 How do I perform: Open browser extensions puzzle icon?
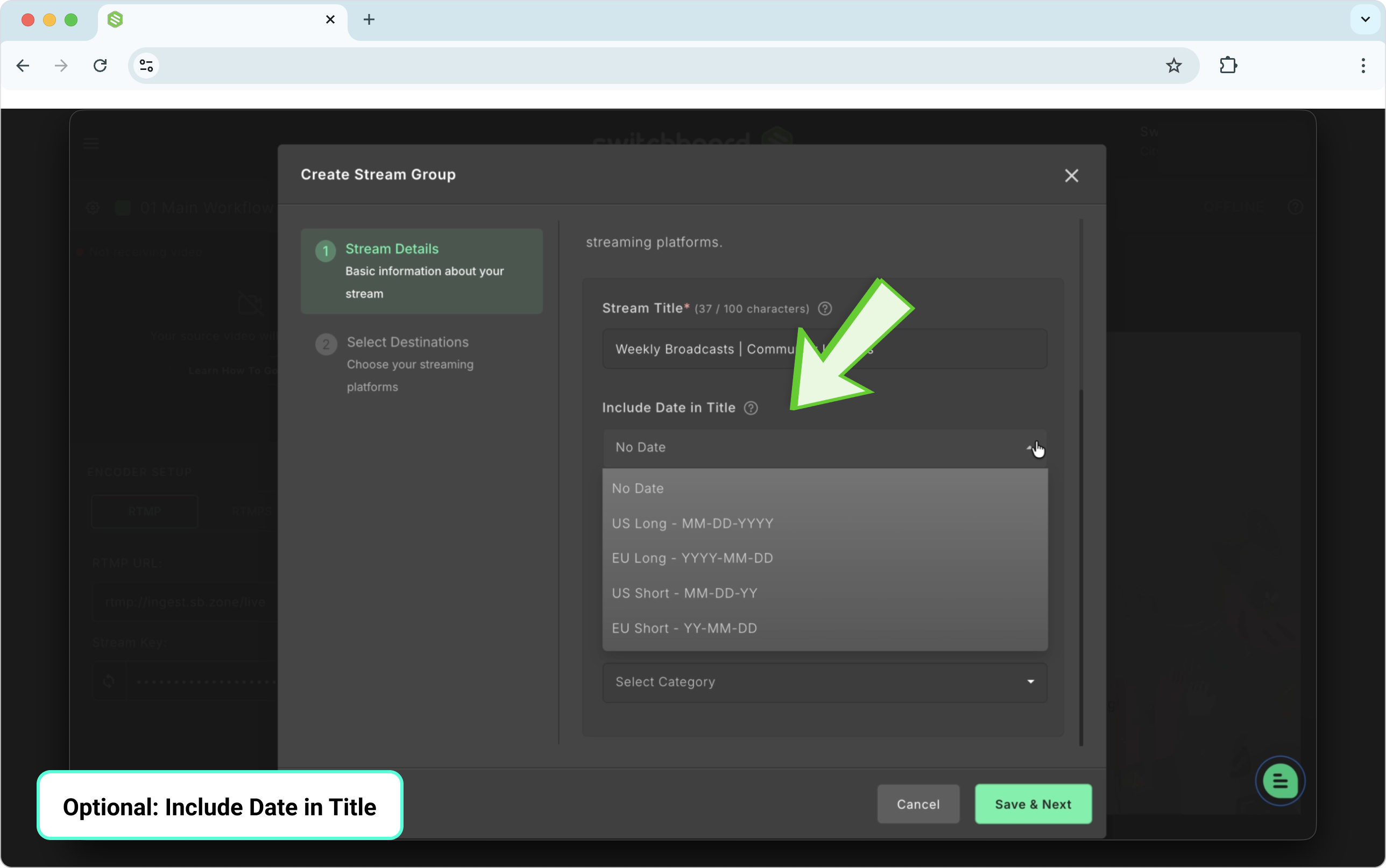(1228, 66)
